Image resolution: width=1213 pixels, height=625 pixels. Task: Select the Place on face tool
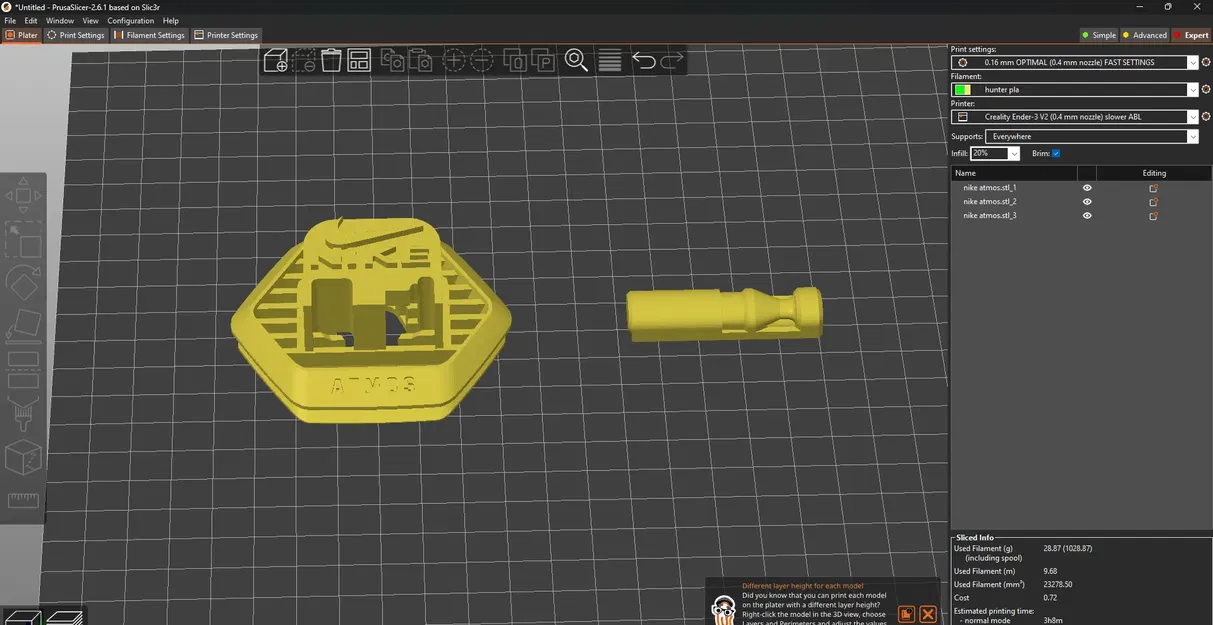[x=23, y=327]
